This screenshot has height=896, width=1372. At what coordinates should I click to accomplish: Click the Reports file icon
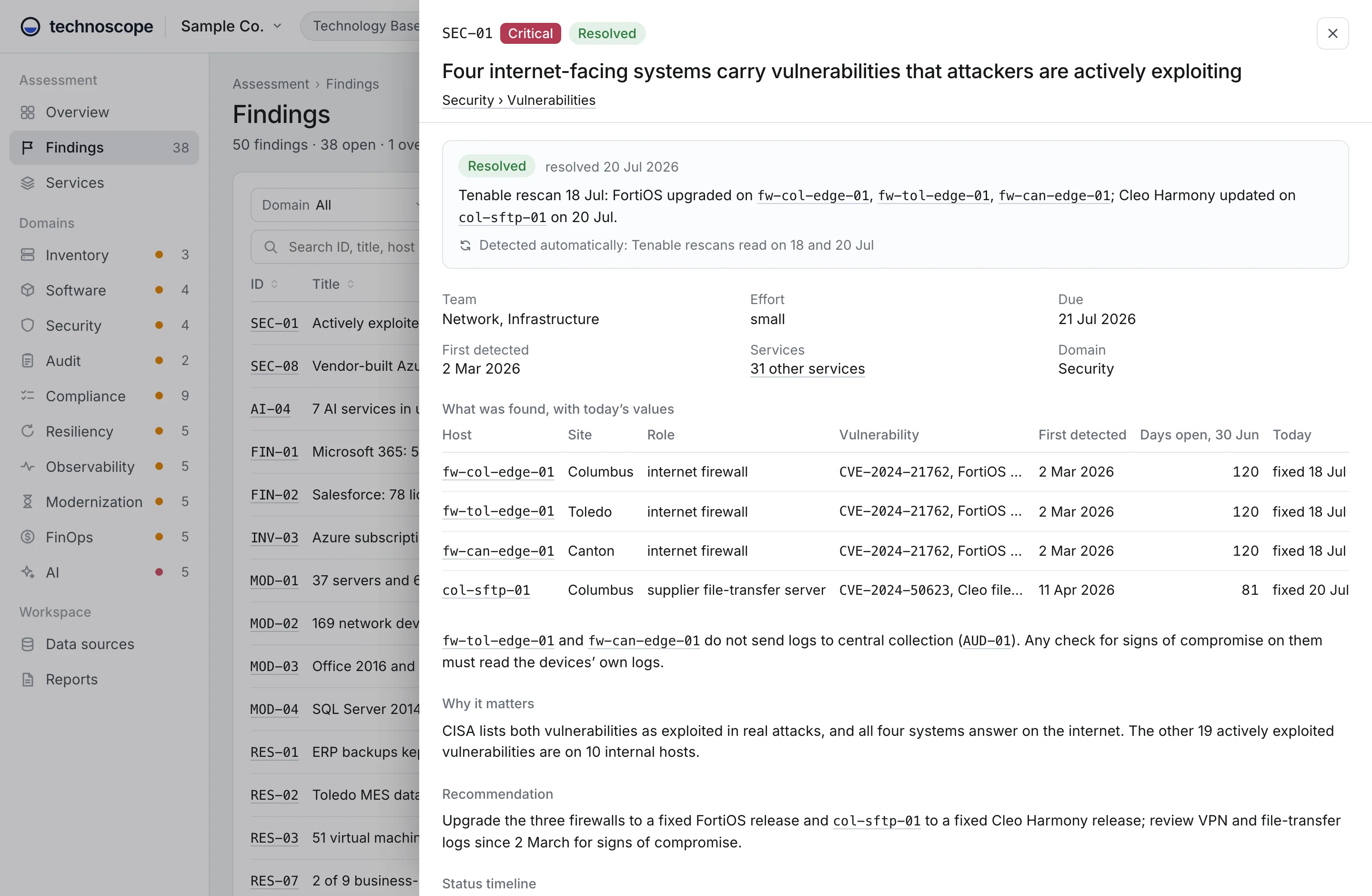point(28,679)
